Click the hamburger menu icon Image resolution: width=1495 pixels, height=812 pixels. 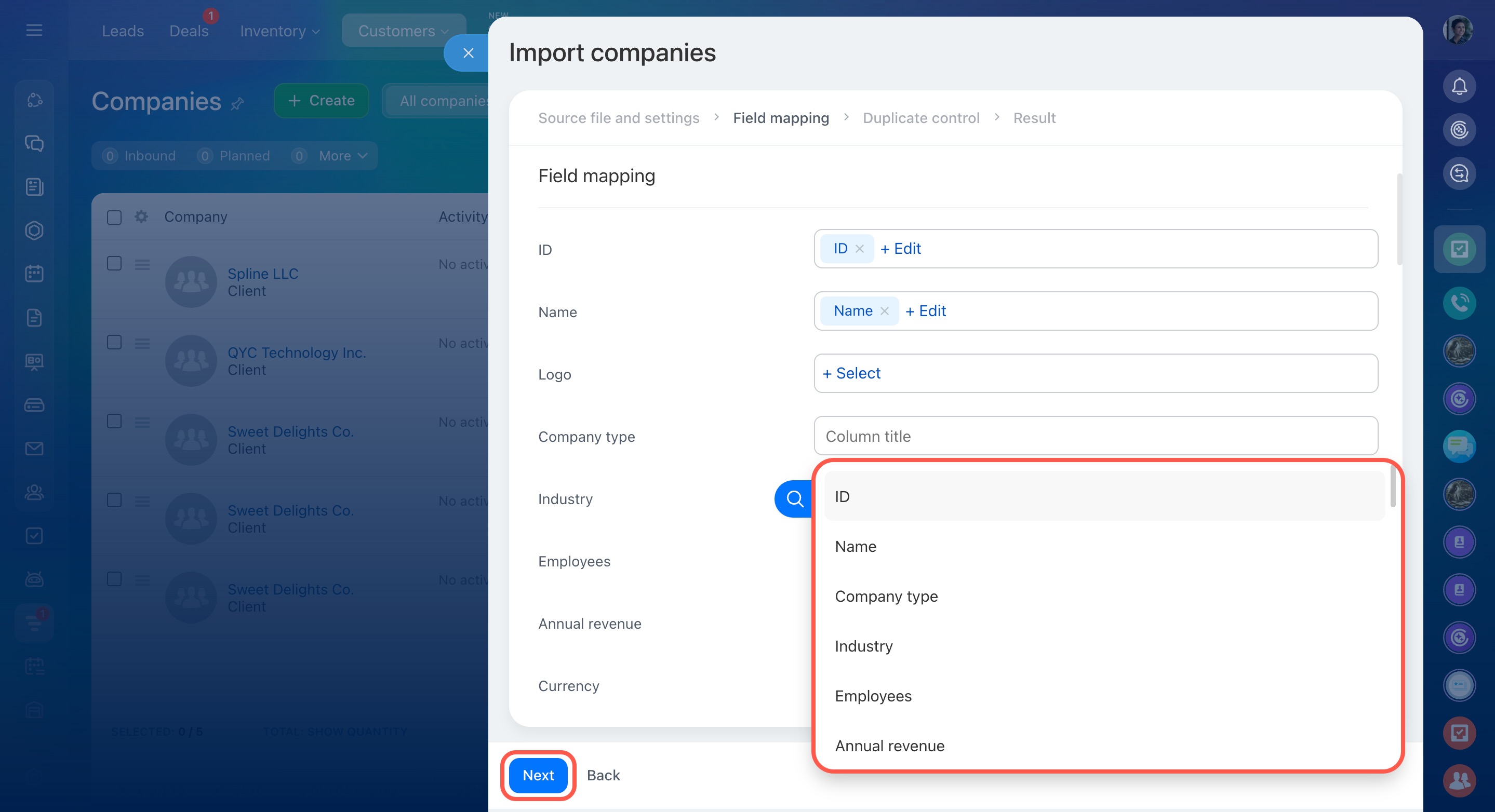tap(34, 30)
